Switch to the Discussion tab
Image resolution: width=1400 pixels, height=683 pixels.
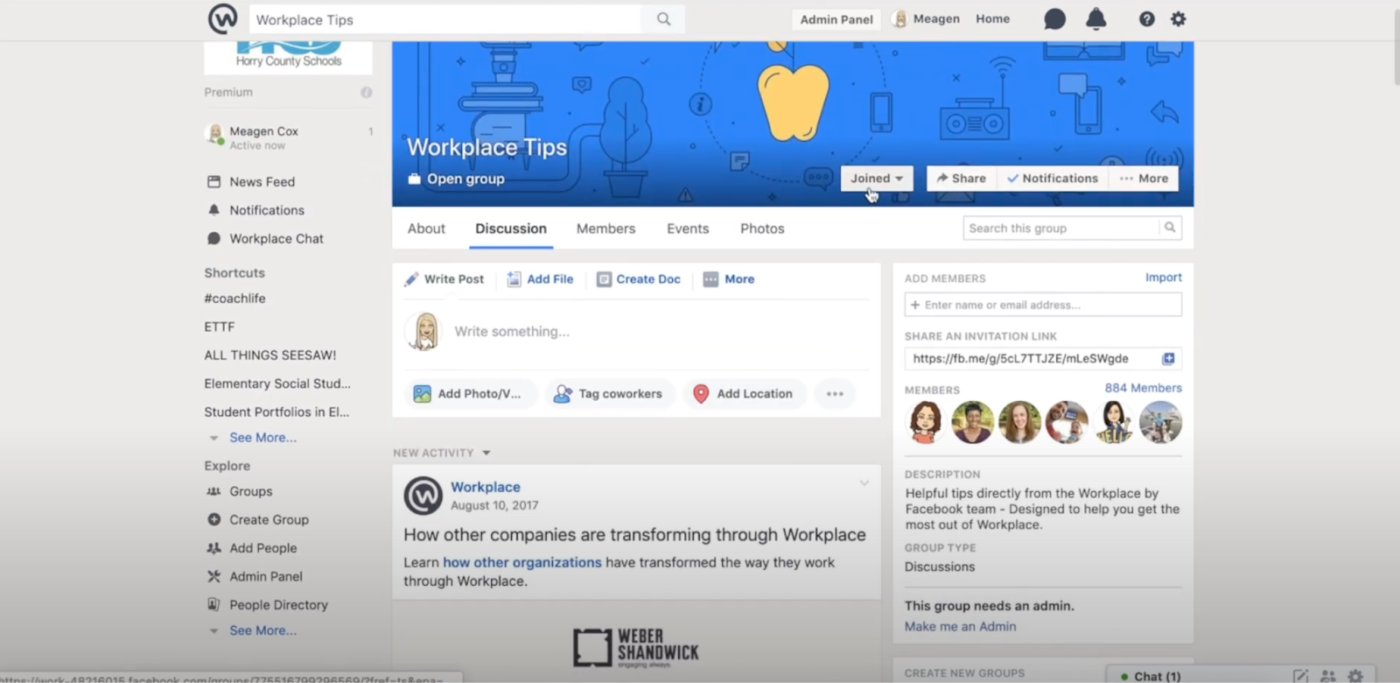pos(511,229)
